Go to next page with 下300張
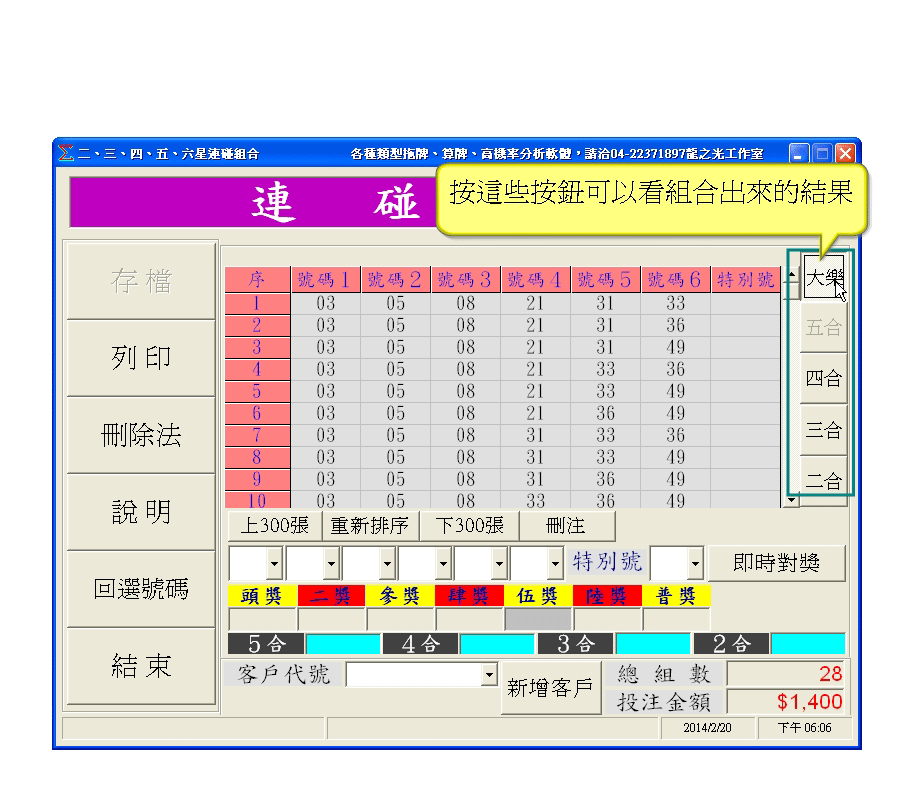915x799 pixels. pyautogui.click(x=469, y=526)
